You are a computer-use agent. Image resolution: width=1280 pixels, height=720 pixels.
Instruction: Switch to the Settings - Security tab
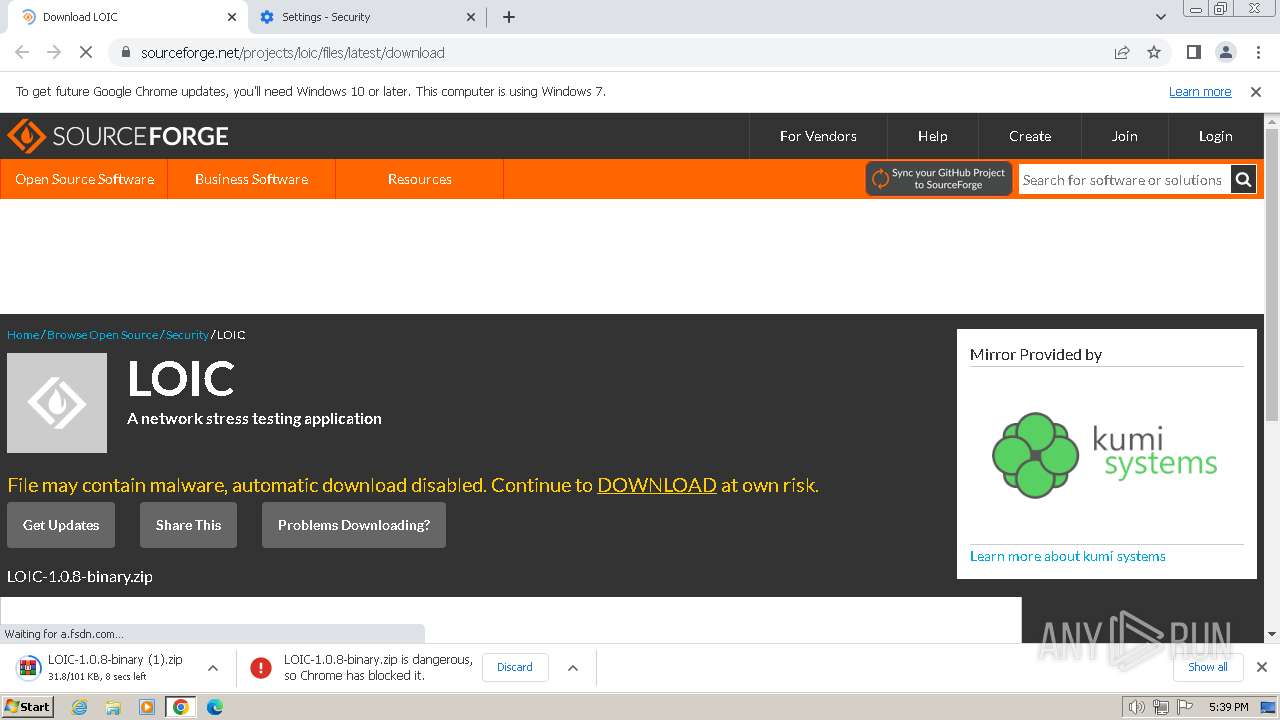pyautogui.click(x=368, y=17)
